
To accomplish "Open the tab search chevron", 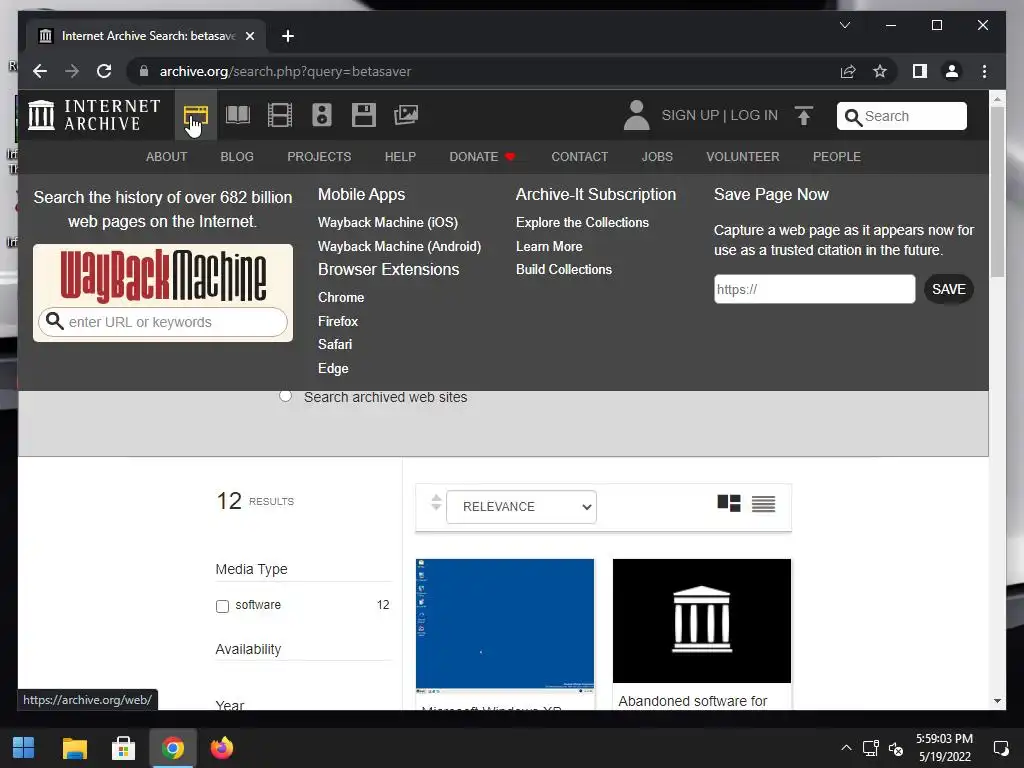I will tap(844, 25).
